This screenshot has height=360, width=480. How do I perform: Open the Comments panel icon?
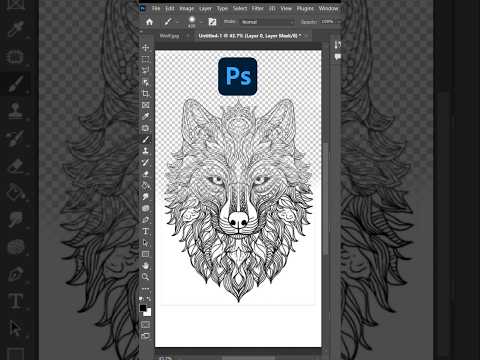click(x=338, y=57)
